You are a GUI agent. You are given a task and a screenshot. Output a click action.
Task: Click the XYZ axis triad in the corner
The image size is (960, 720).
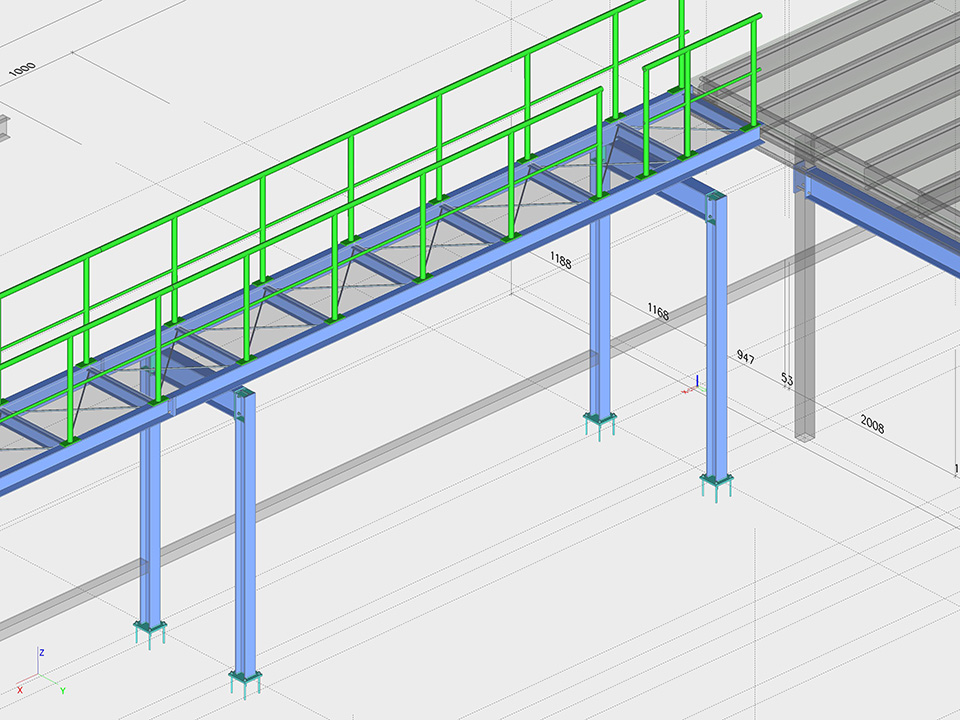[x=40, y=672]
